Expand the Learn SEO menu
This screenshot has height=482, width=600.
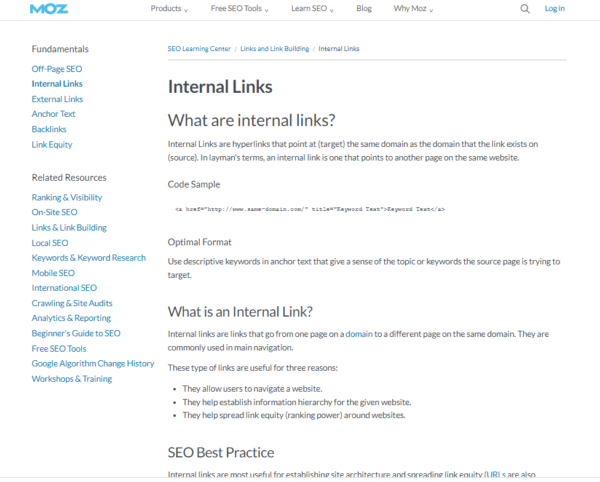pos(312,9)
